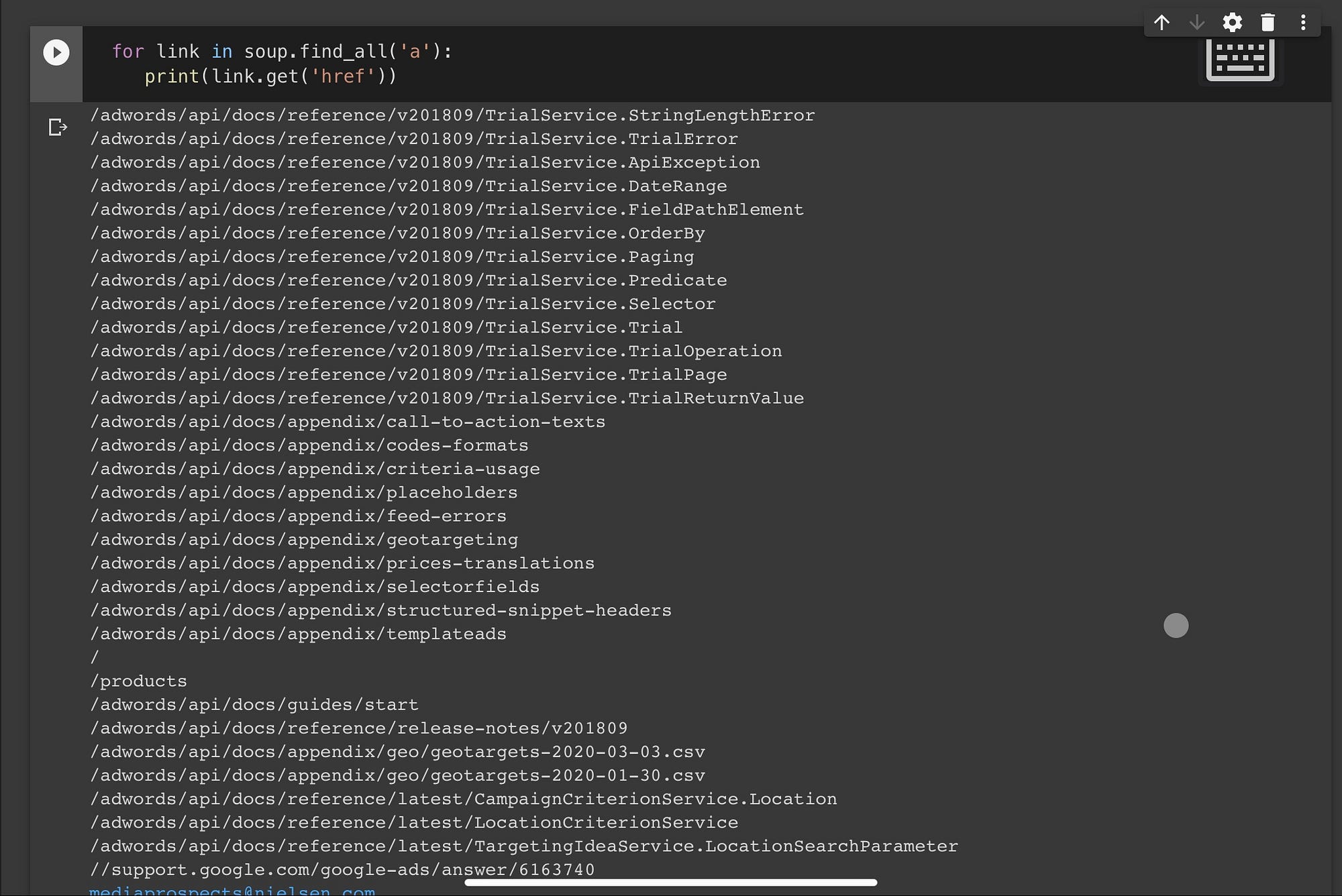Click output line appendix/placeholders
1342x896 pixels.
(304, 492)
